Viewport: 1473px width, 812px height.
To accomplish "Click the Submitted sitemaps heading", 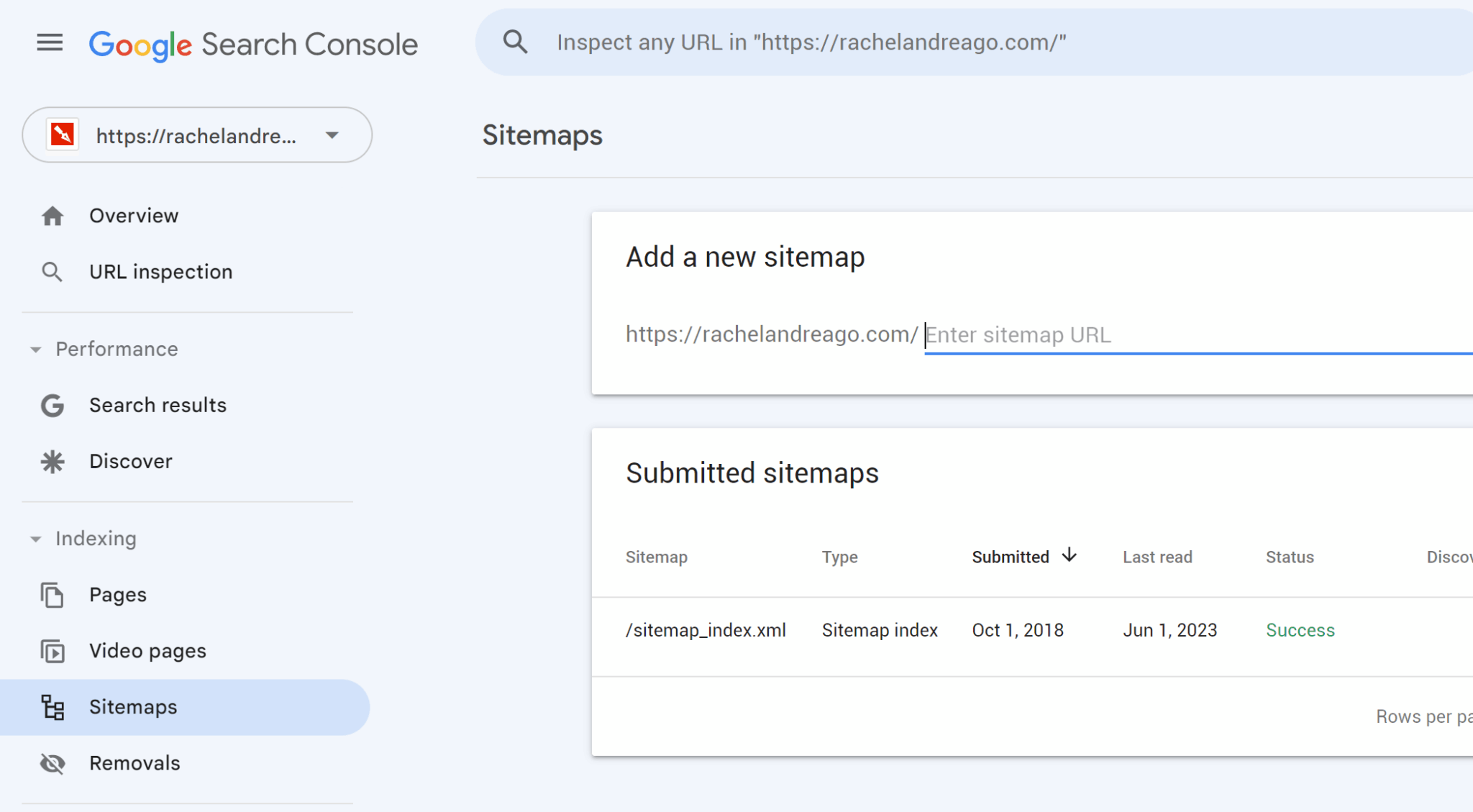I will (752, 473).
